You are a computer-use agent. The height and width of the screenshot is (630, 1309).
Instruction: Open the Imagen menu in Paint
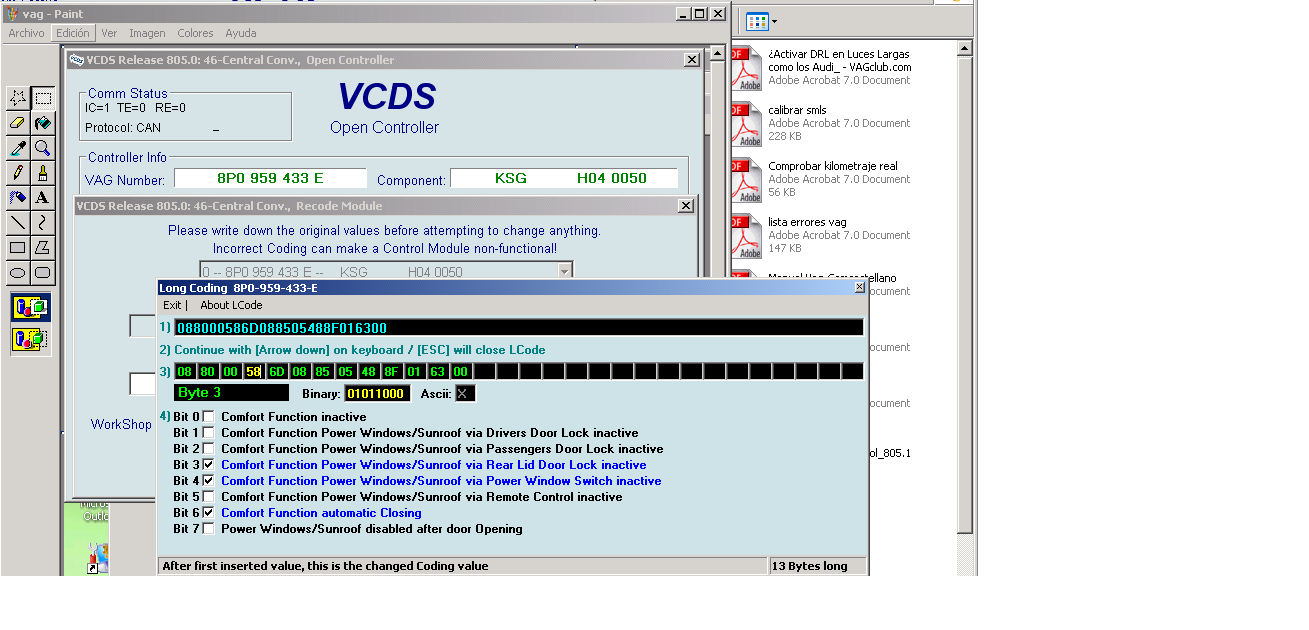148,33
